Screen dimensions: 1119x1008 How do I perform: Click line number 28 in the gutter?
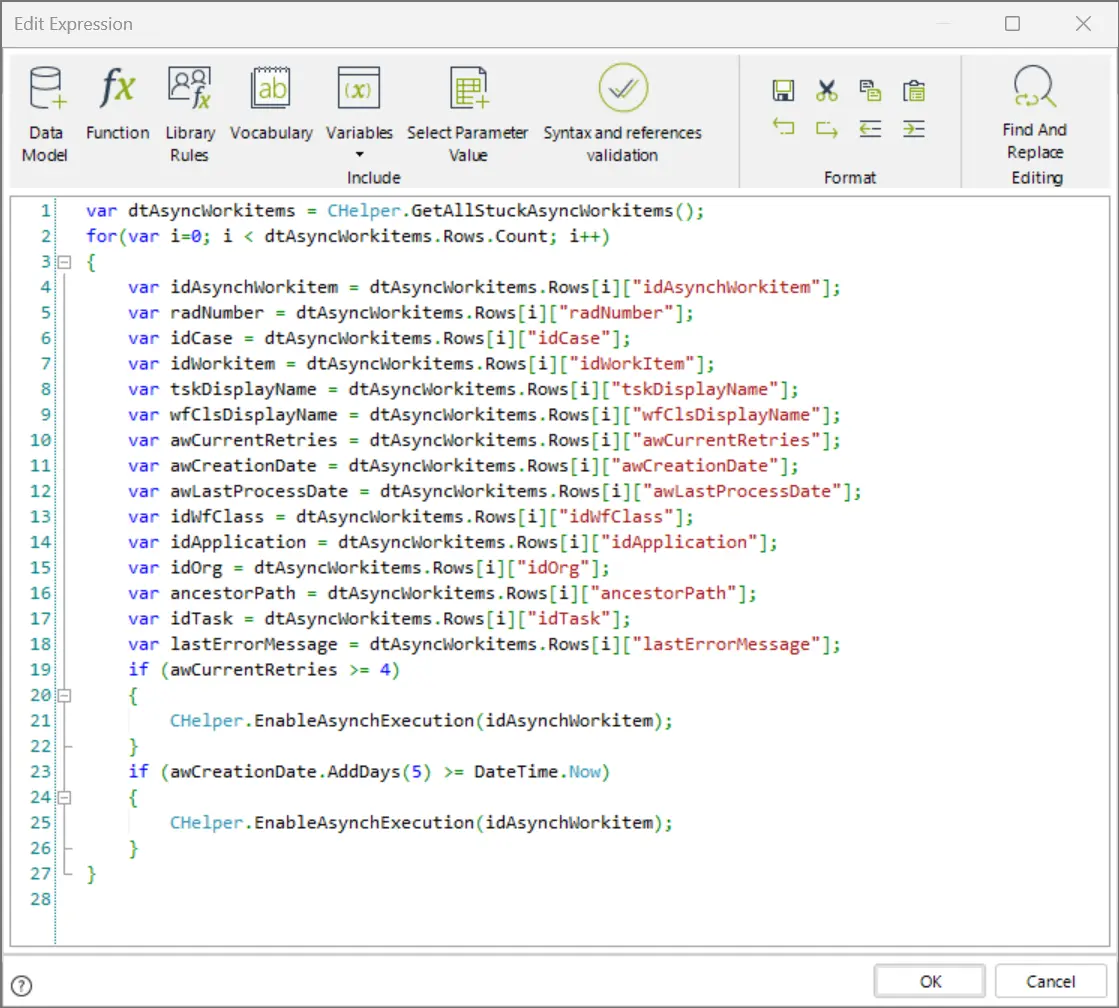click(41, 899)
